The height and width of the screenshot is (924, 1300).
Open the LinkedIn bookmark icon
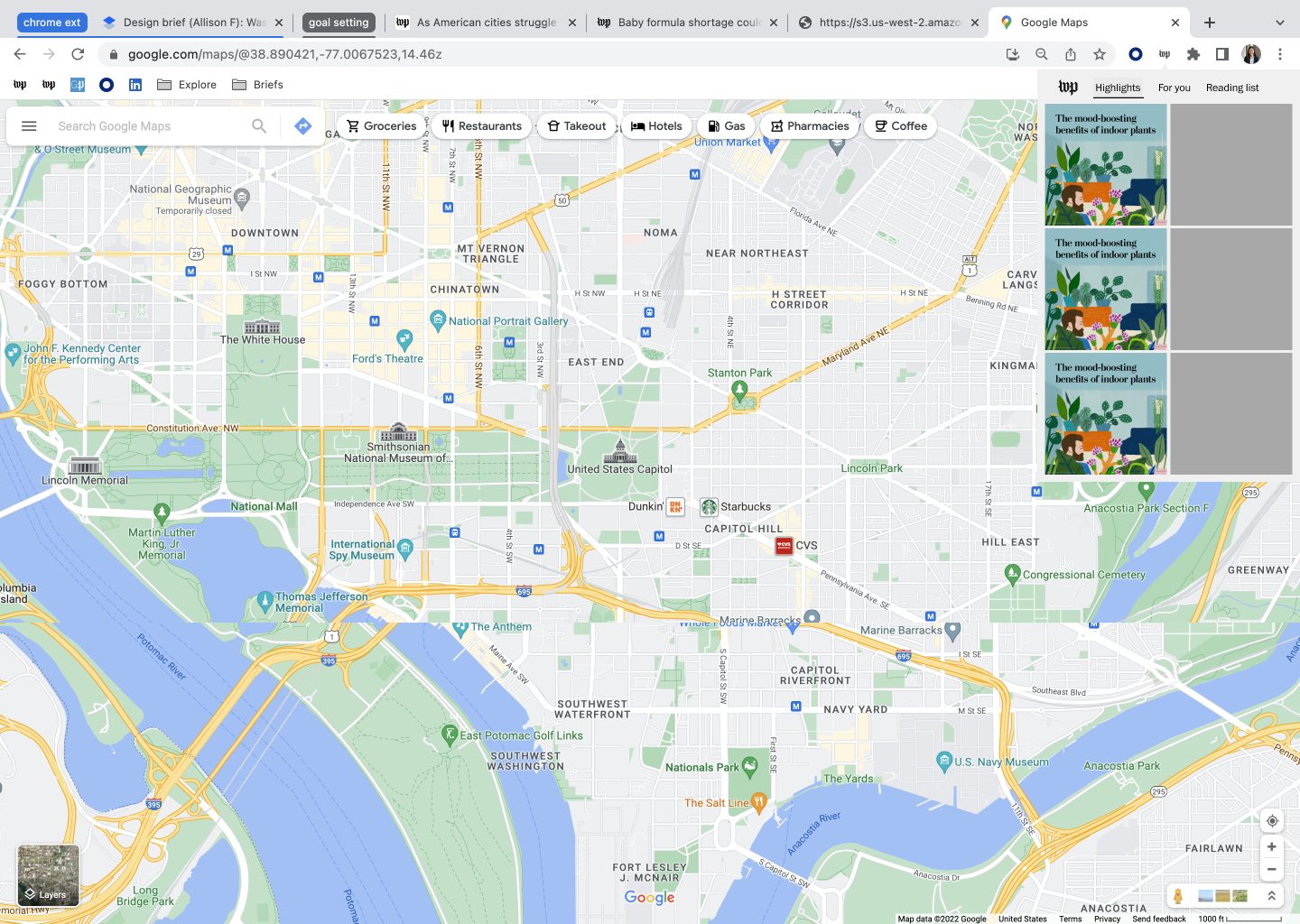coord(135,85)
